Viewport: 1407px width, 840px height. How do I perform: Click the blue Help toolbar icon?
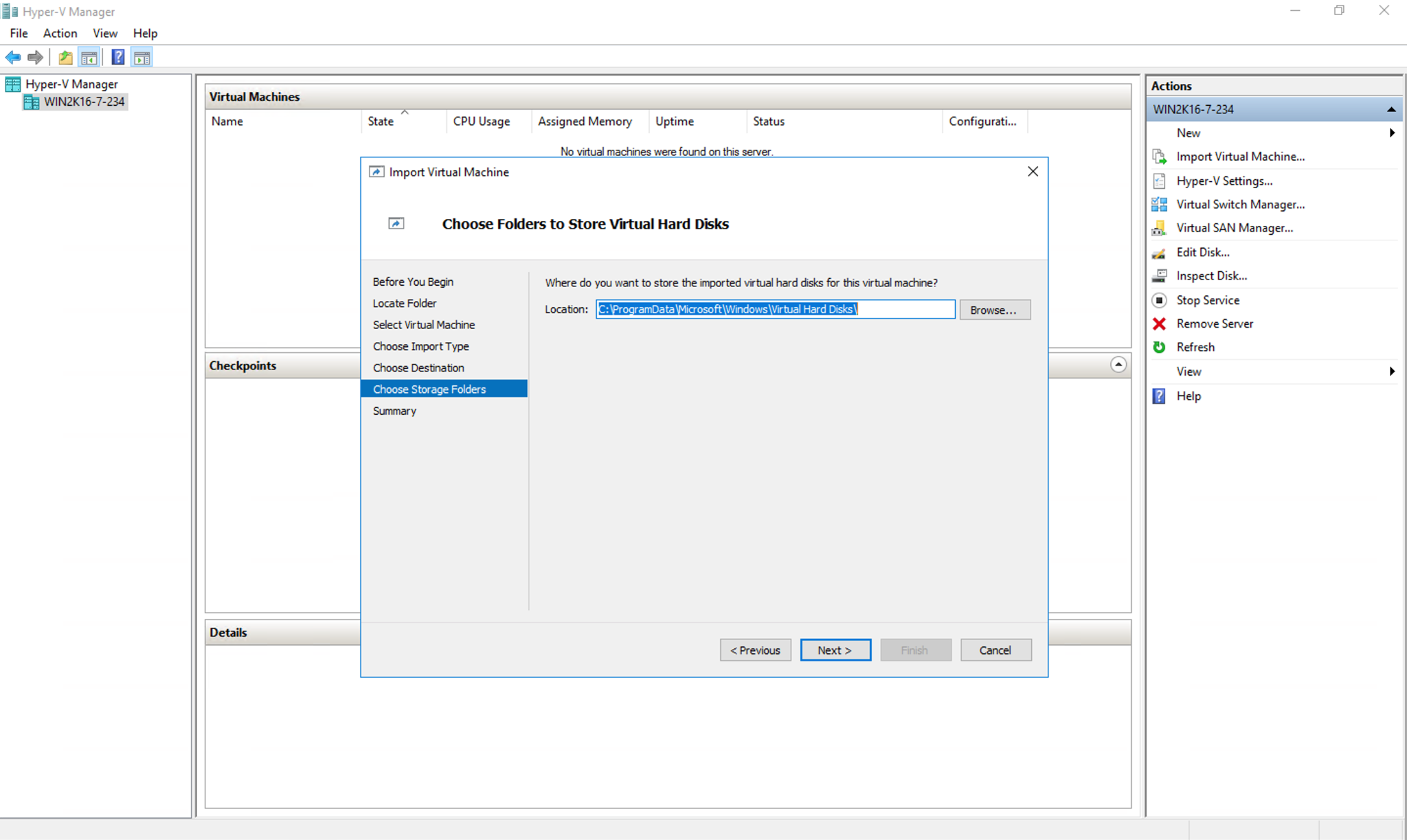coord(118,58)
